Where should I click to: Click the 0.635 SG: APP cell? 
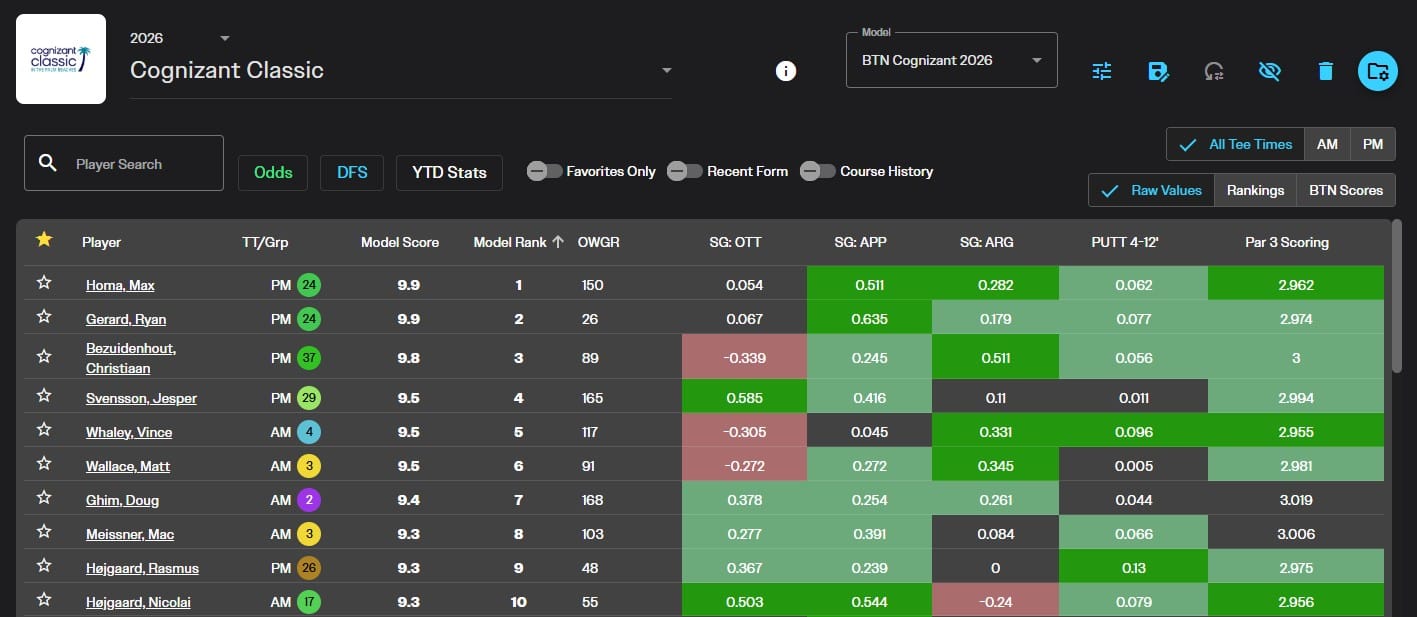pos(870,319)
